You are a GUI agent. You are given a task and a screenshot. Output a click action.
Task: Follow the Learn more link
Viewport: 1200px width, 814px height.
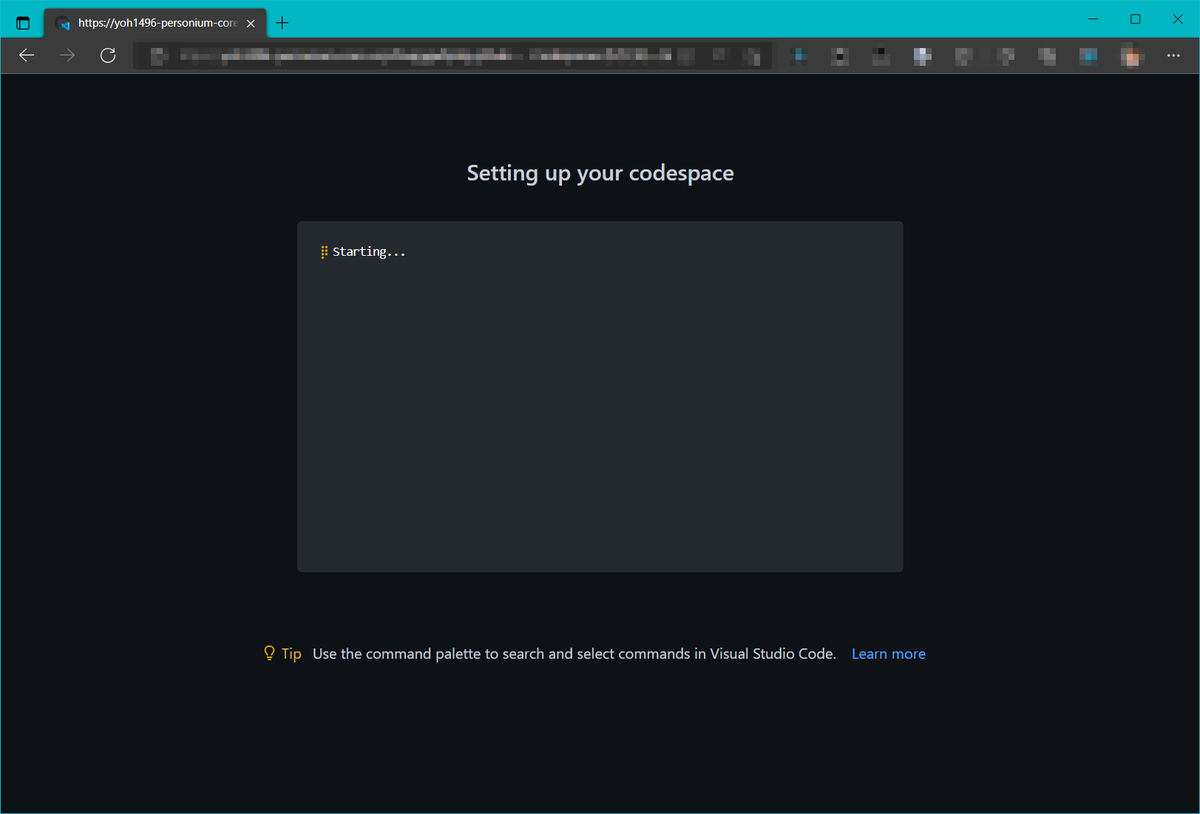888,654
